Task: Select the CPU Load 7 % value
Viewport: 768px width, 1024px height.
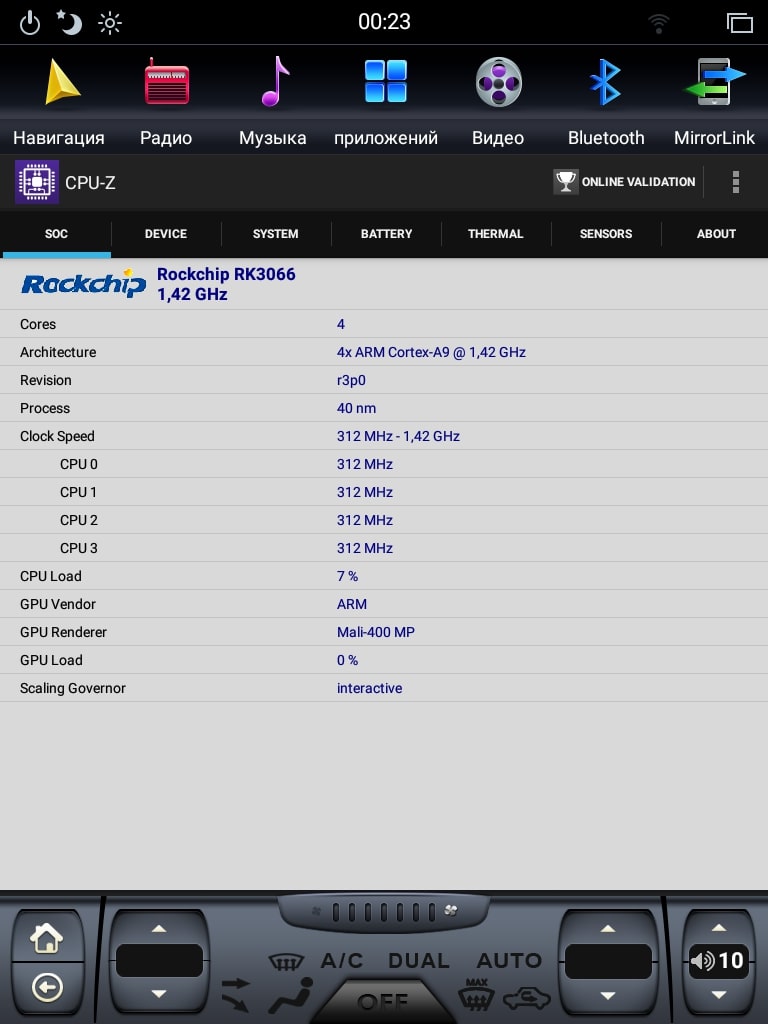Action: (x=347, y=576)
